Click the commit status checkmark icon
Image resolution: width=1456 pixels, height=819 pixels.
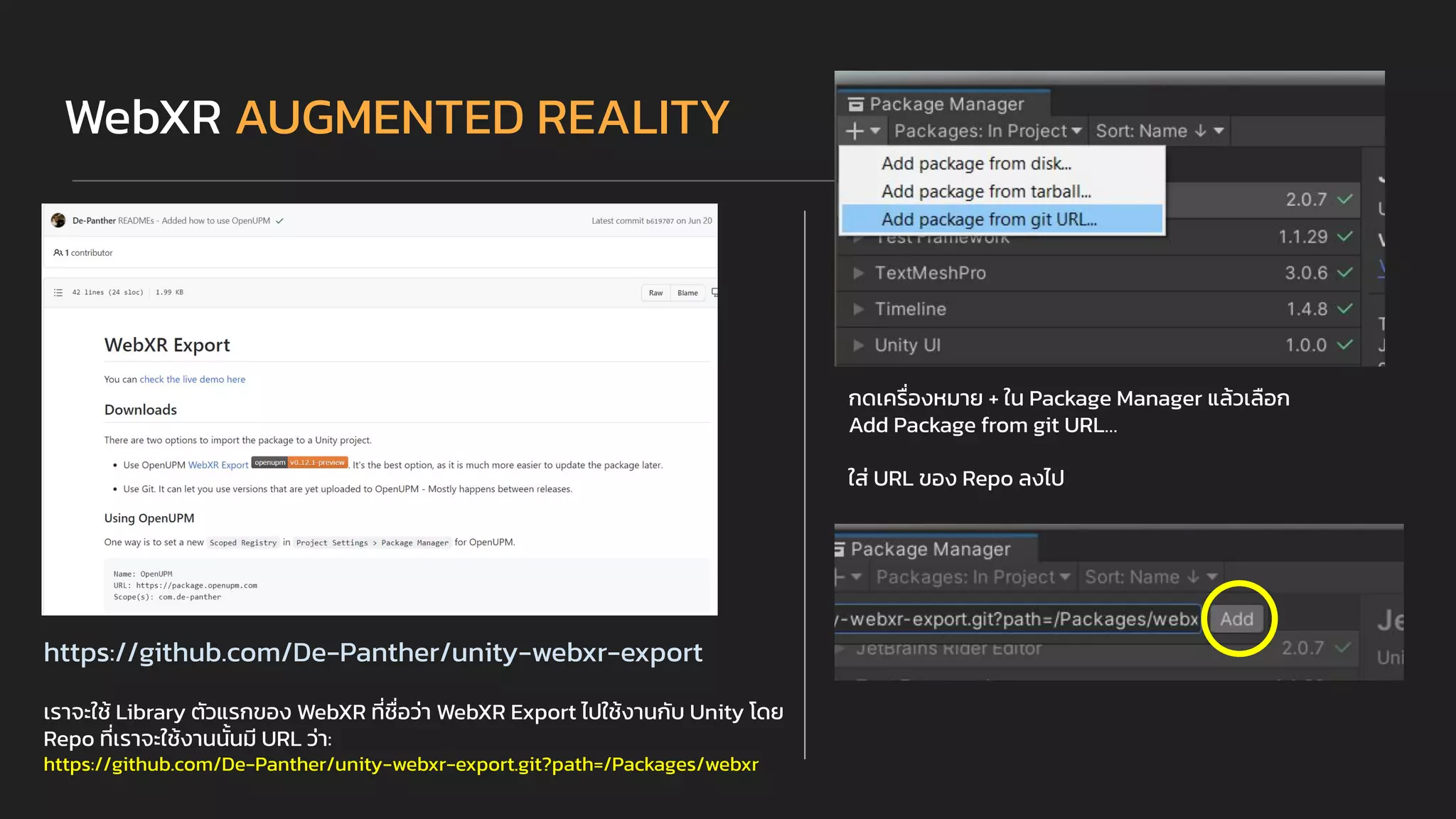coord(280,221)
